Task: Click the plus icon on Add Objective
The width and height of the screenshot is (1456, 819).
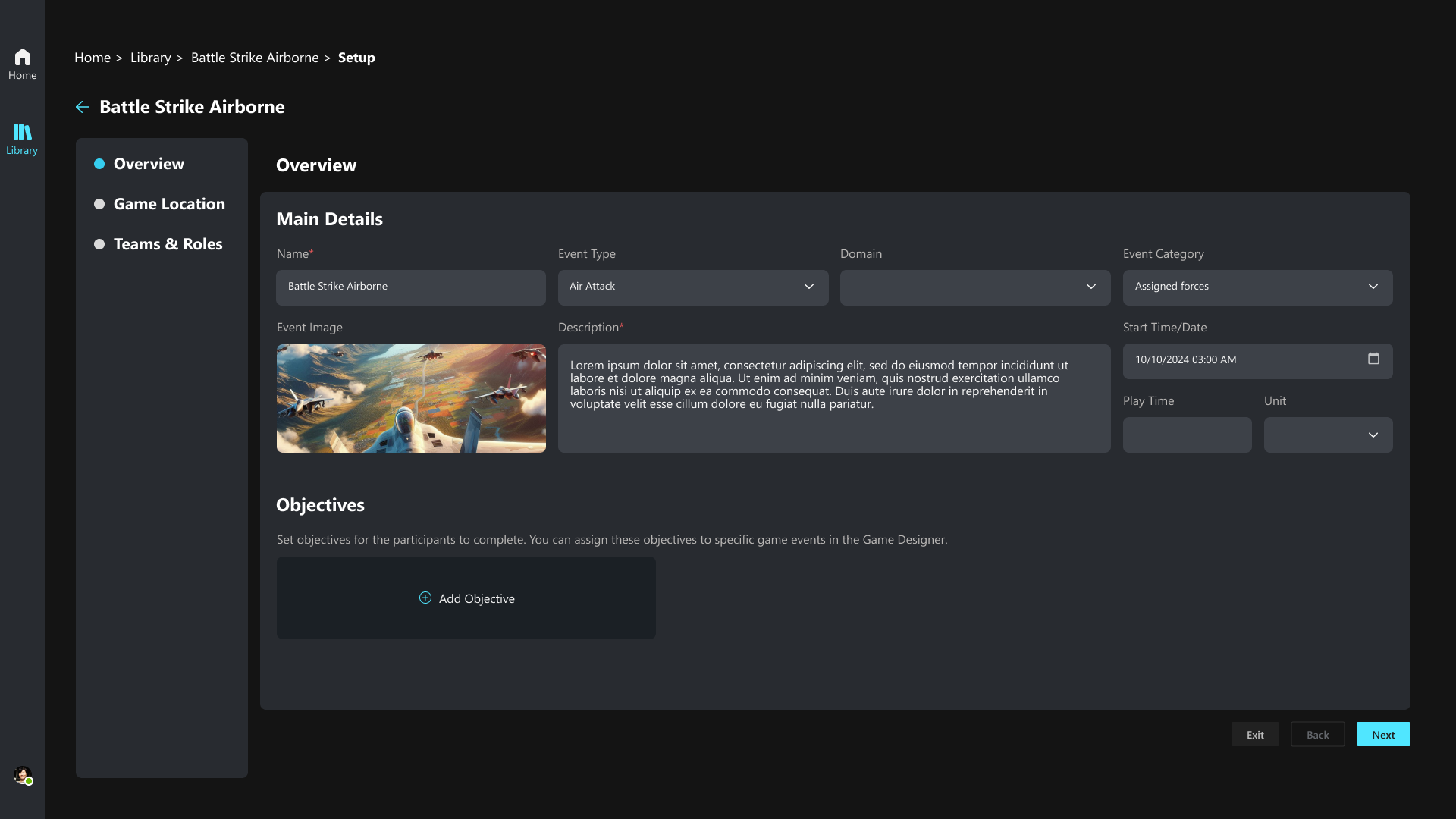Action: point(425,598)
